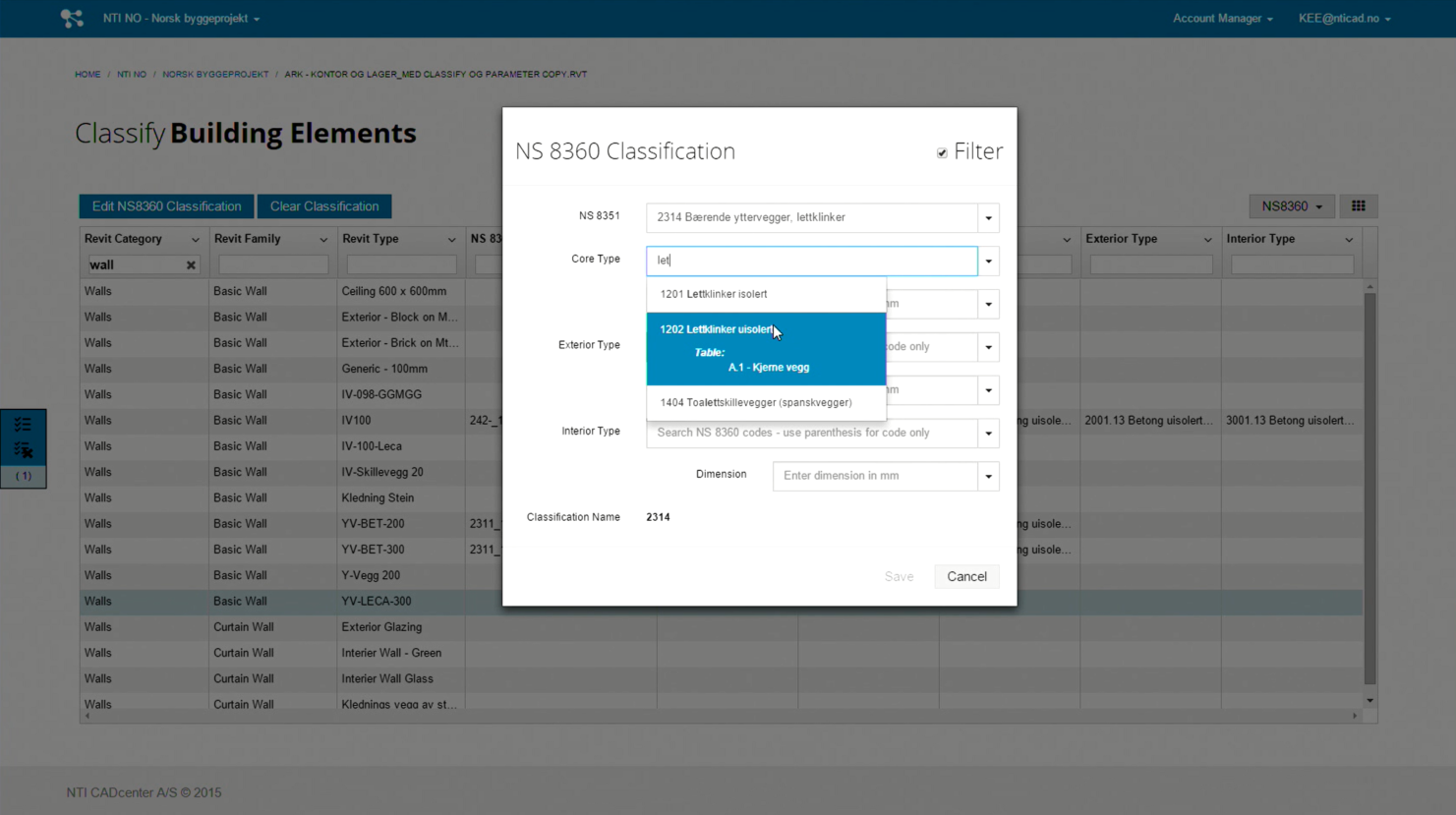Open the Account Manager menu
The width and height of the screenshot is (1456, 815).
pos(1221,19)
